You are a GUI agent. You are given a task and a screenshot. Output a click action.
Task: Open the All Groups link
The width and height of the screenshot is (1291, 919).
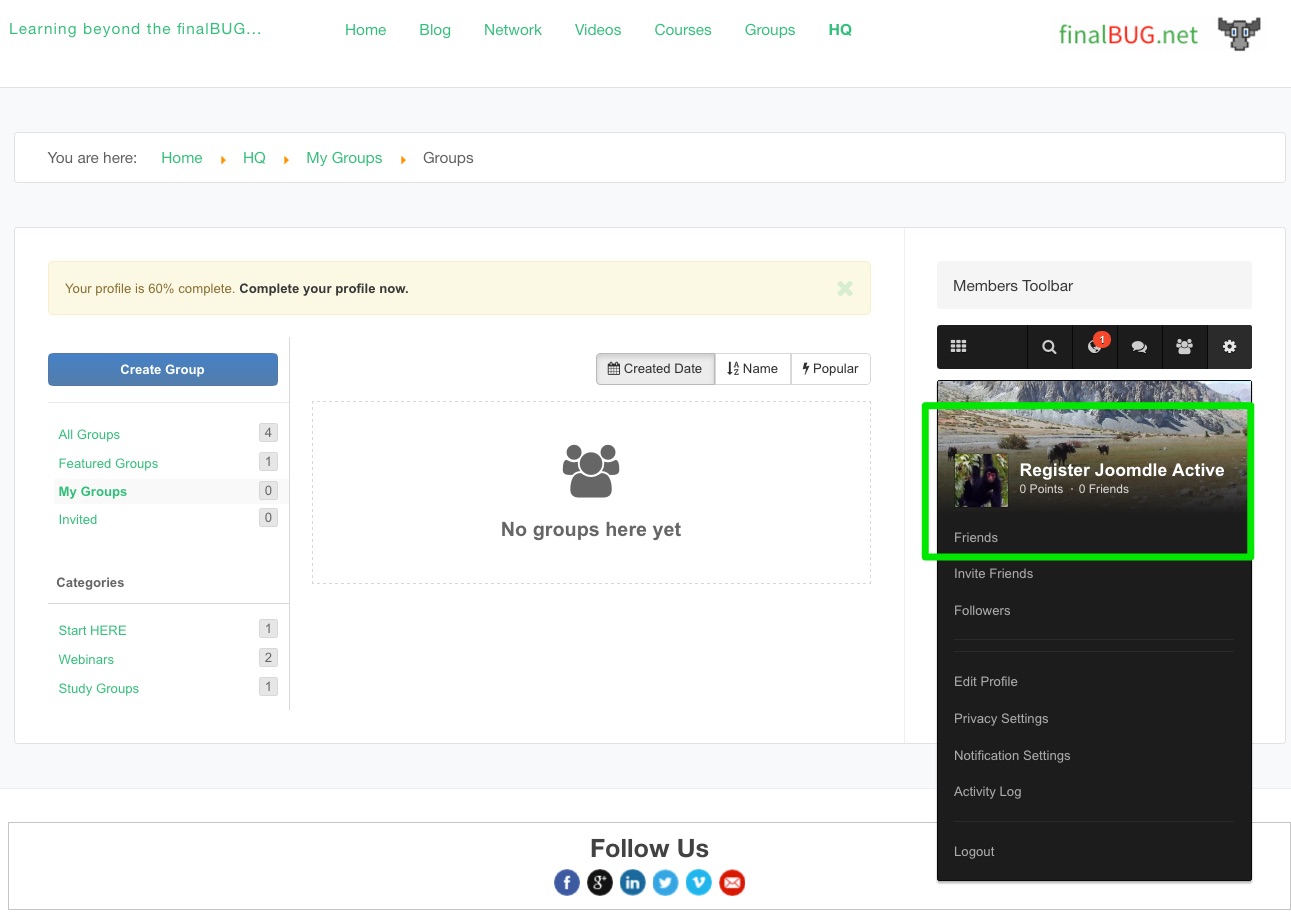(89, 435)
